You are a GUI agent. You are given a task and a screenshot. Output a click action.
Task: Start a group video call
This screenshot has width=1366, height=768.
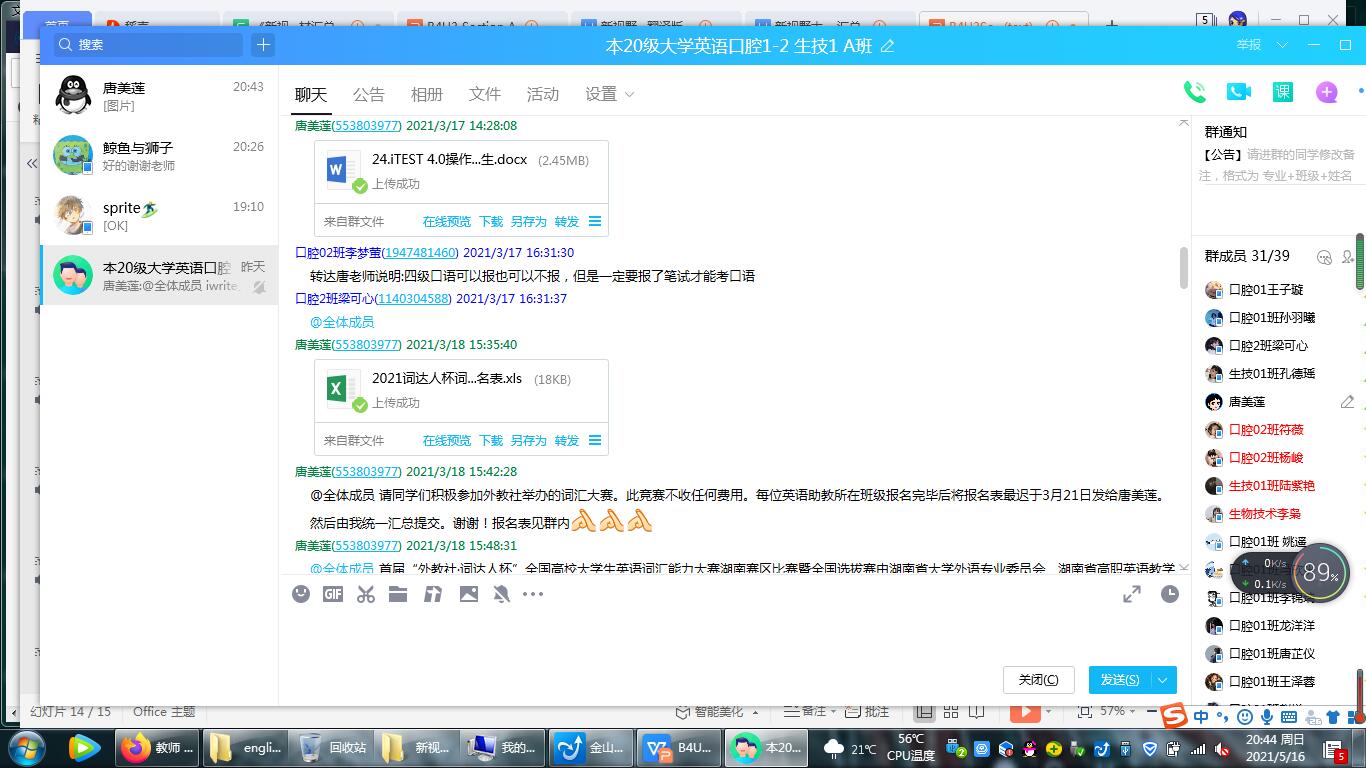coord(1239,92)
